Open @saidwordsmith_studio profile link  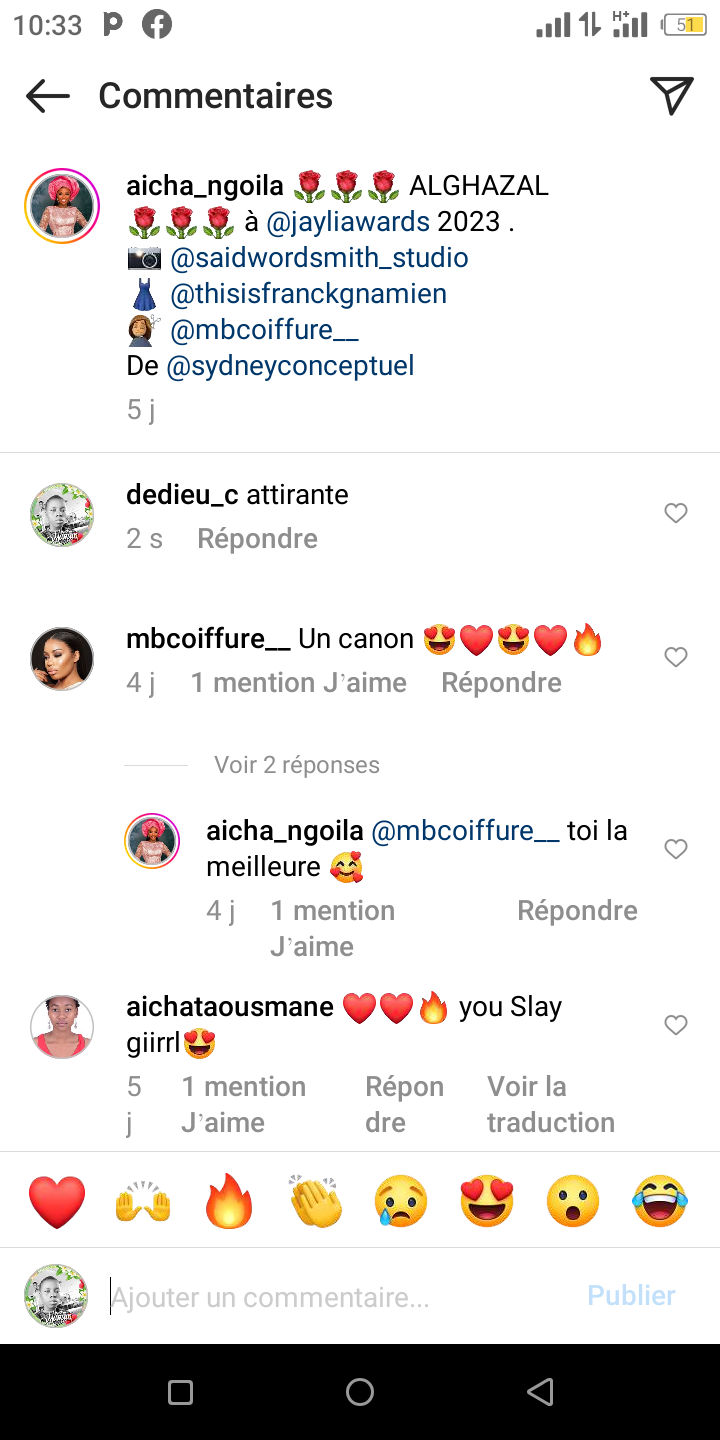(x=319, y=258)
